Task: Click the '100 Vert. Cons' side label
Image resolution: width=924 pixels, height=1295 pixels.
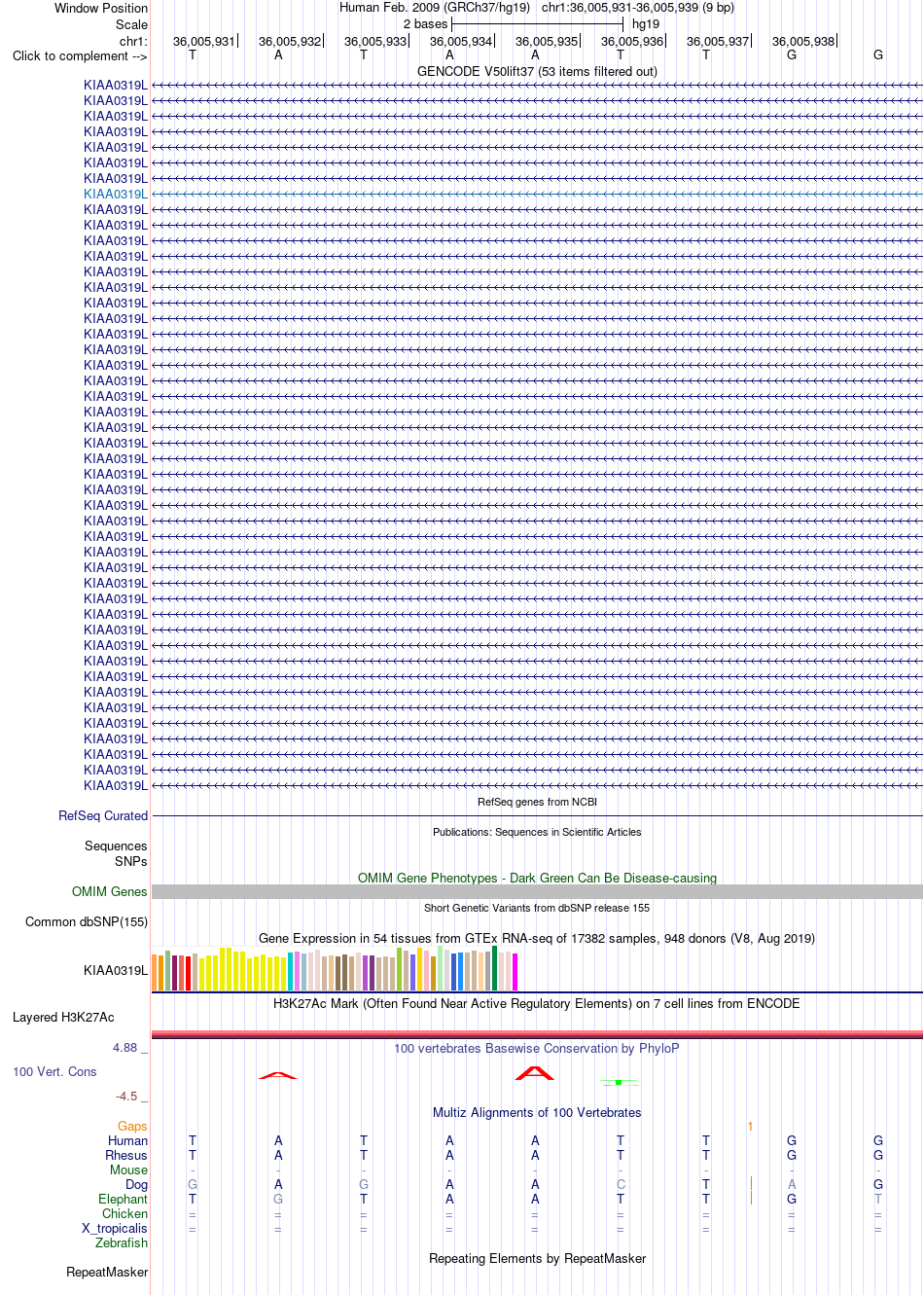Action: (54, 1071)
